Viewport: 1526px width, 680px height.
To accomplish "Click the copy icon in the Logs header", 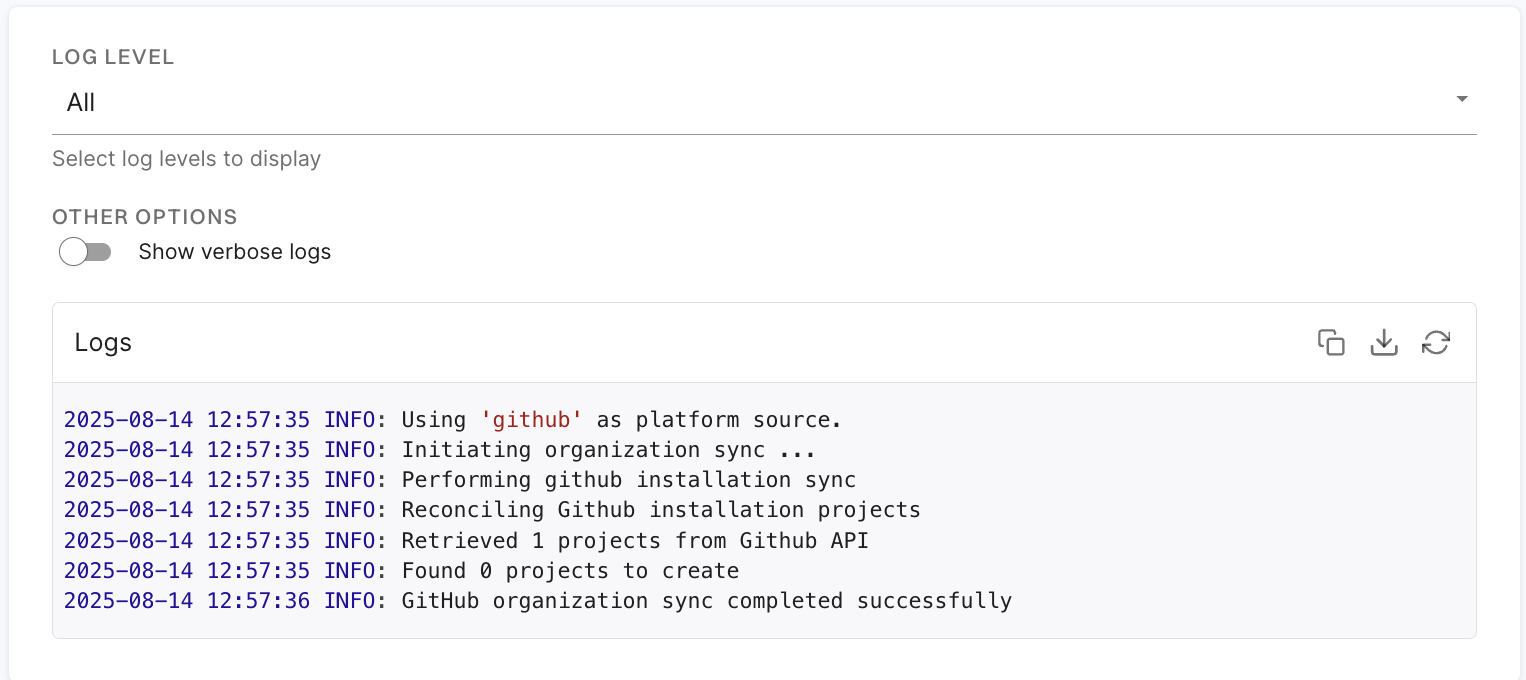I will pyautogui.click(x=1332, y=342).
